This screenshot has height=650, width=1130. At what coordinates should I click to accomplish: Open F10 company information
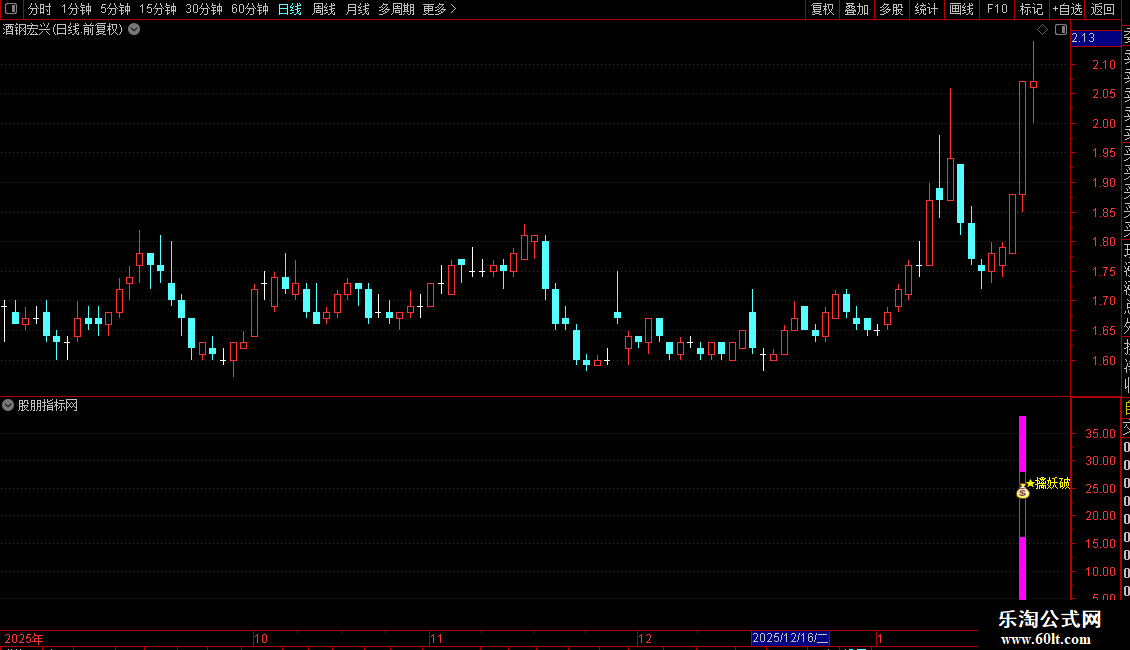click(997, 9)
